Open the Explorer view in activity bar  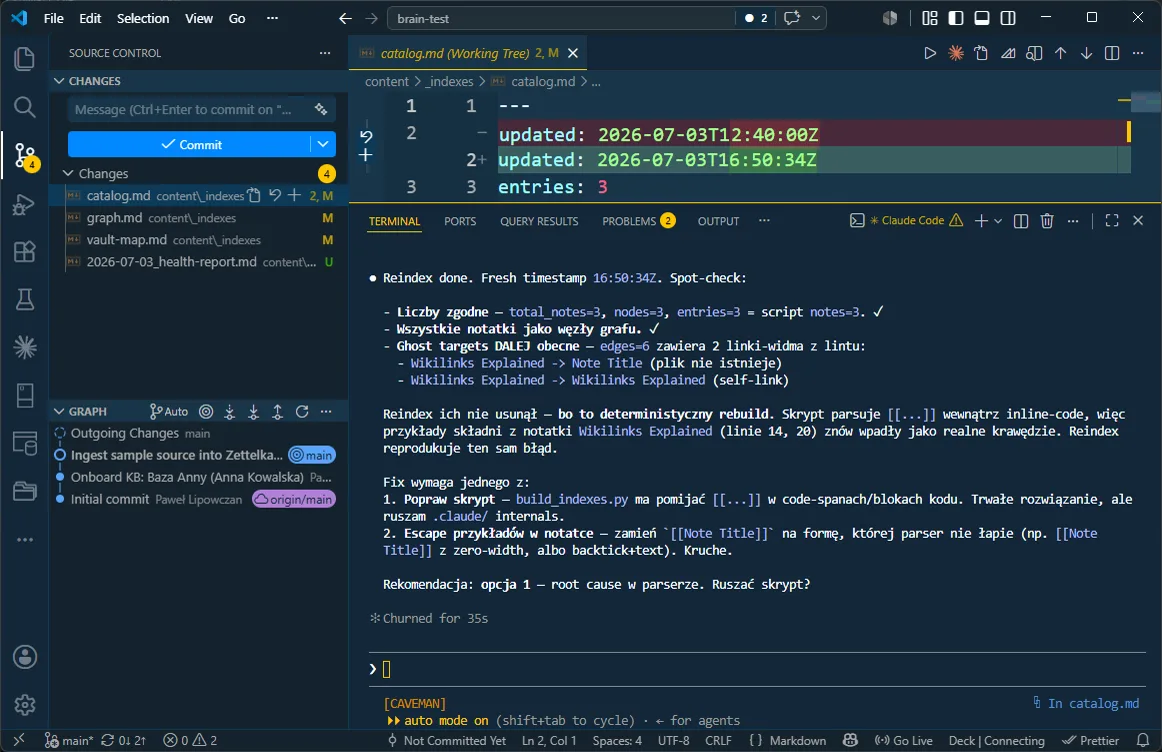24,59
